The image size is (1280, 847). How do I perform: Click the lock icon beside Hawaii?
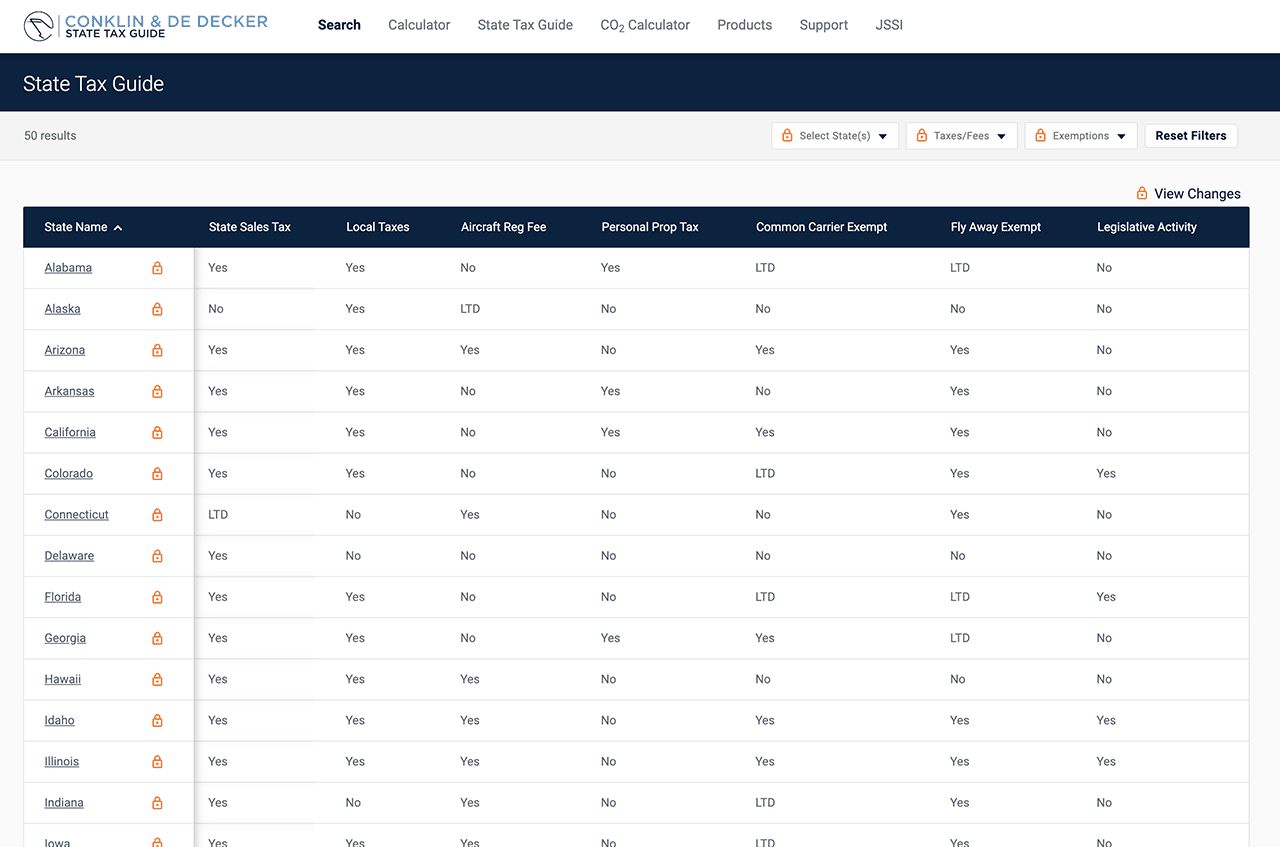(157, 679)
